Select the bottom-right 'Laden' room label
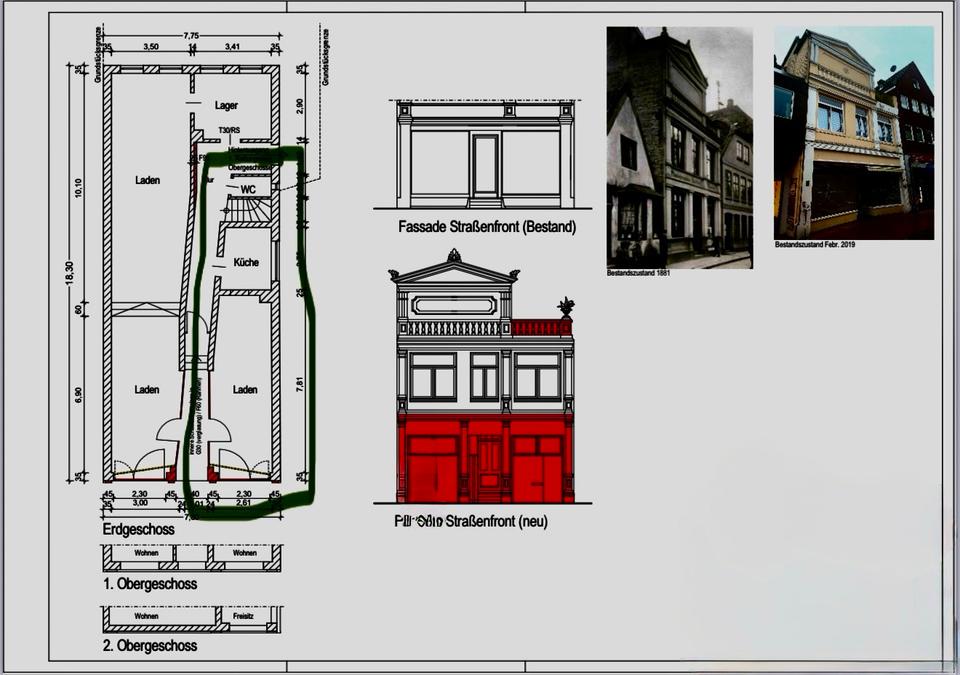This screenshot has width=960, height=675. 245,389
